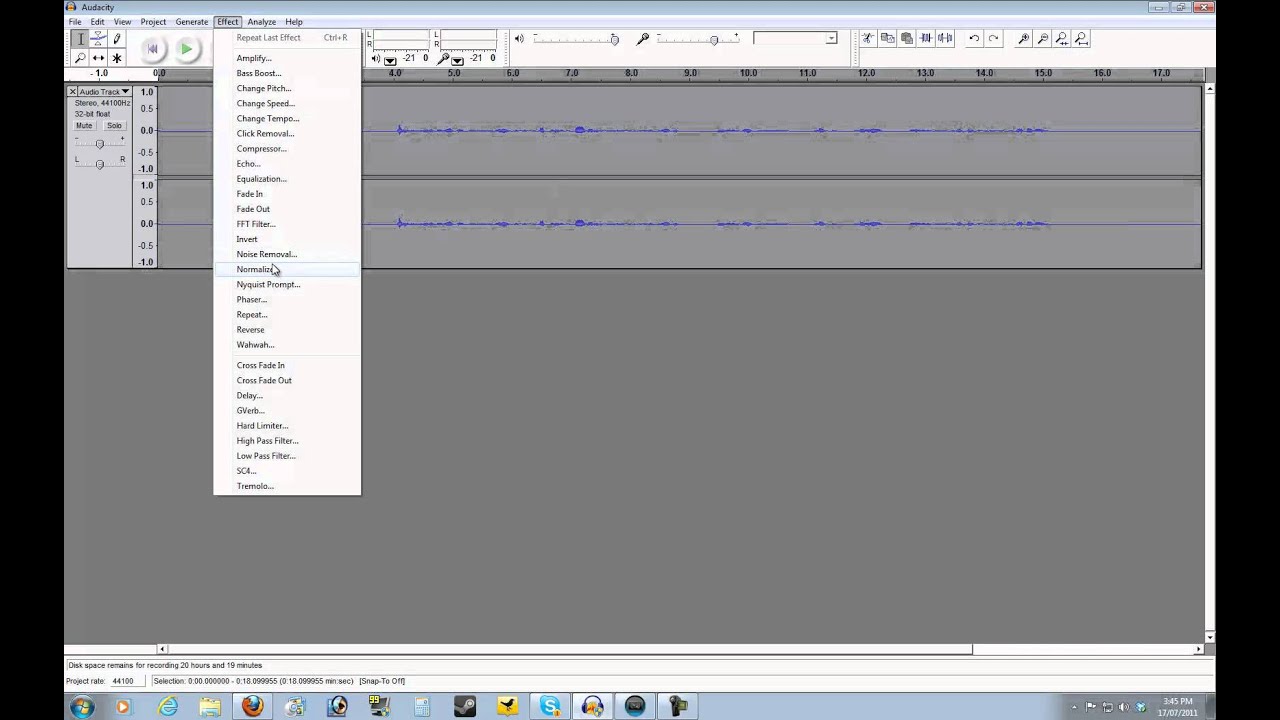The height and width of the screenshot is (720, 1280).
Task: Click the Skip to Start button
Action: pos(152,48)
